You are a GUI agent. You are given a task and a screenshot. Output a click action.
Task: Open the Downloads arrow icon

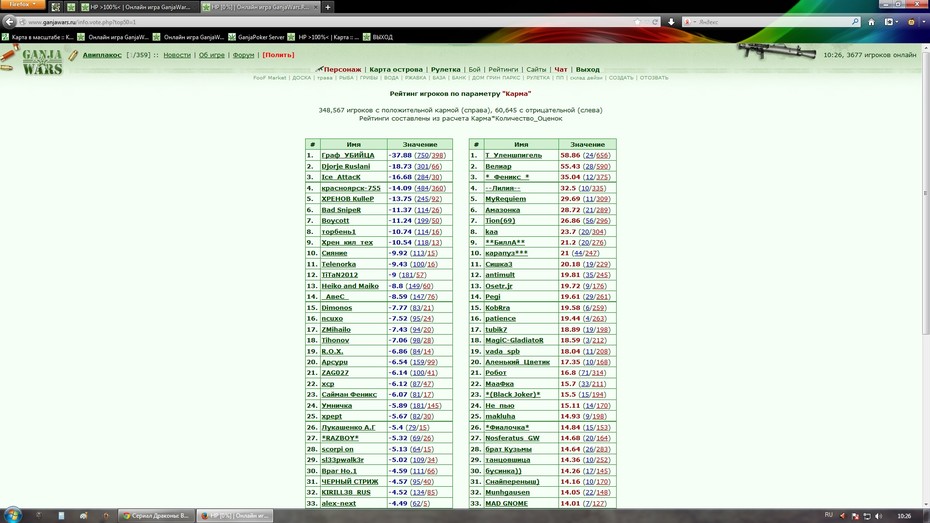pos(671,22)
